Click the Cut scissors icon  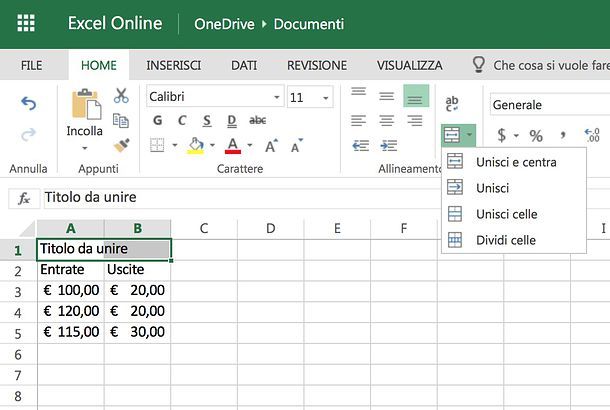(x=121, y=95)
